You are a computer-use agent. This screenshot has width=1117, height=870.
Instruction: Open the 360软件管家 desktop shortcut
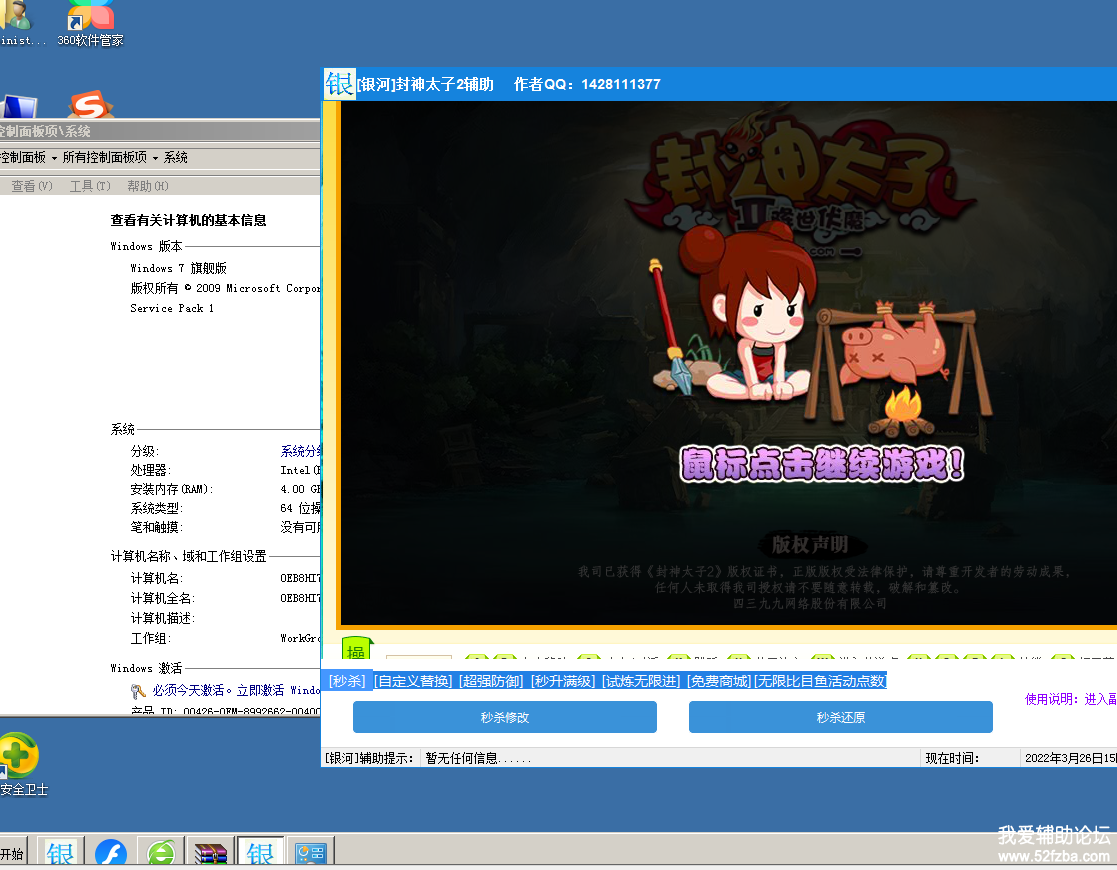point(90,24)
